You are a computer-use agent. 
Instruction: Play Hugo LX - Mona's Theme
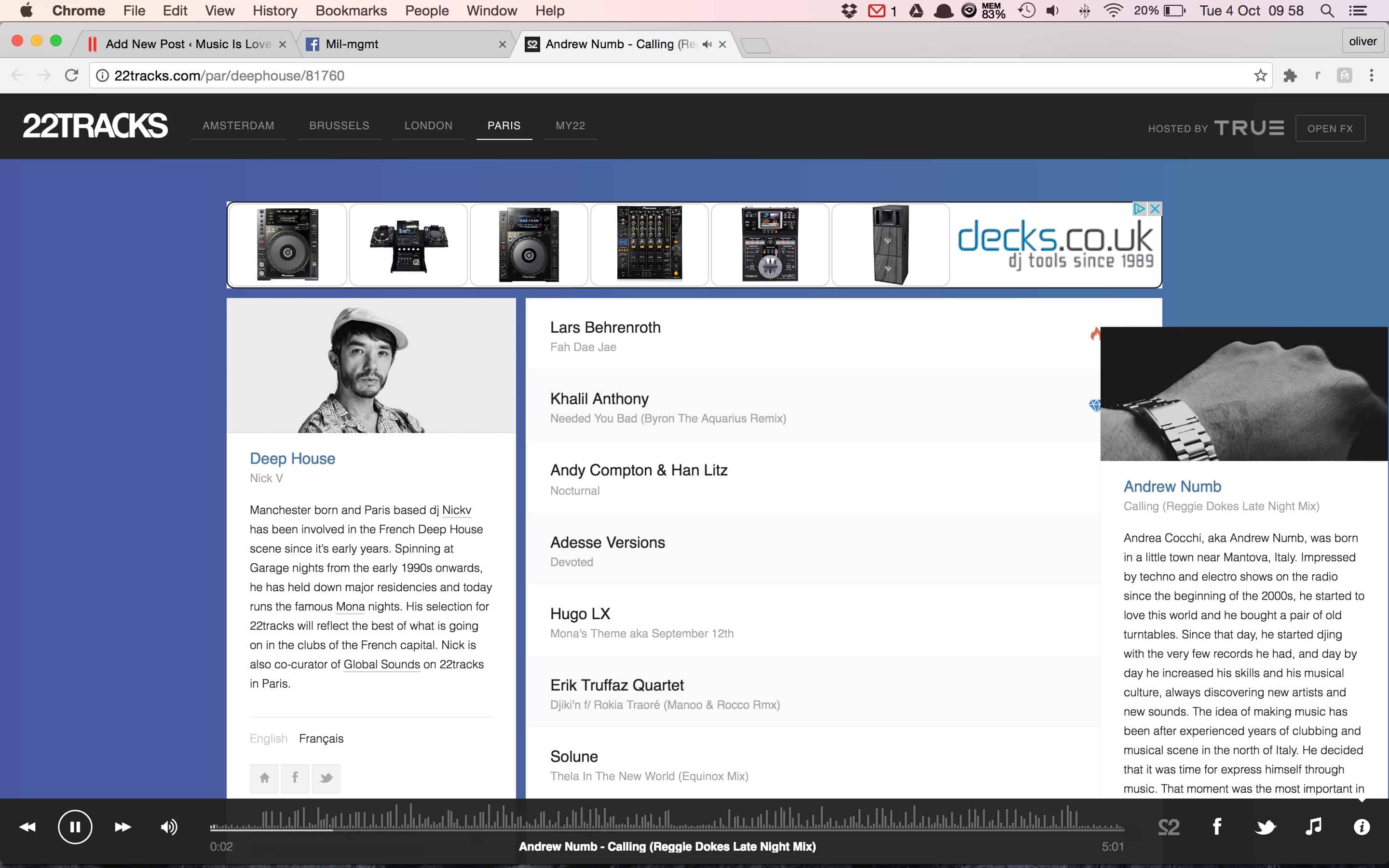[812, 620]
